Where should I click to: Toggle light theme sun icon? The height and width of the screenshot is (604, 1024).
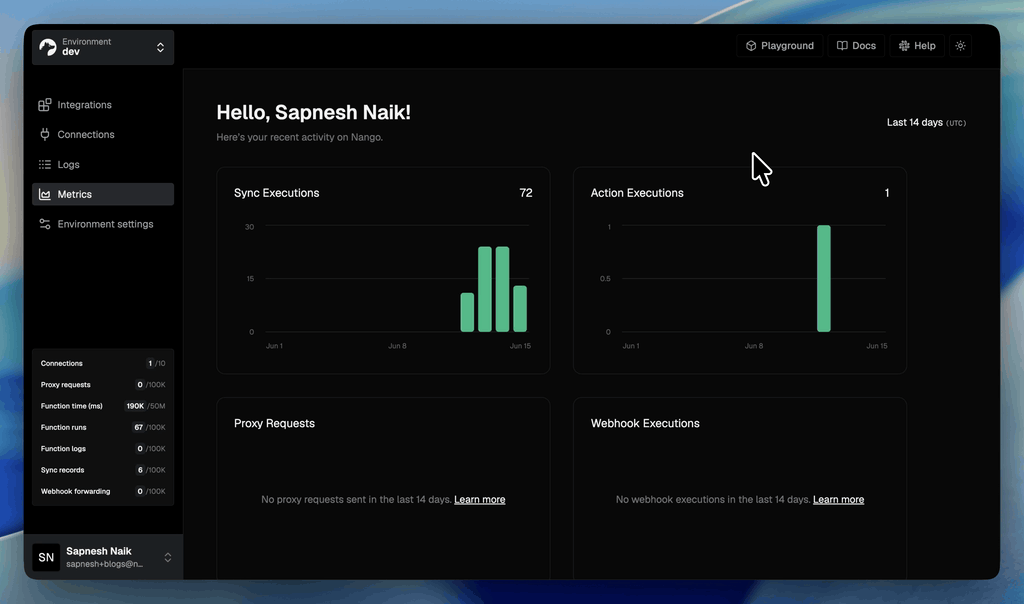pyautogui.click(x=960, y=46)
